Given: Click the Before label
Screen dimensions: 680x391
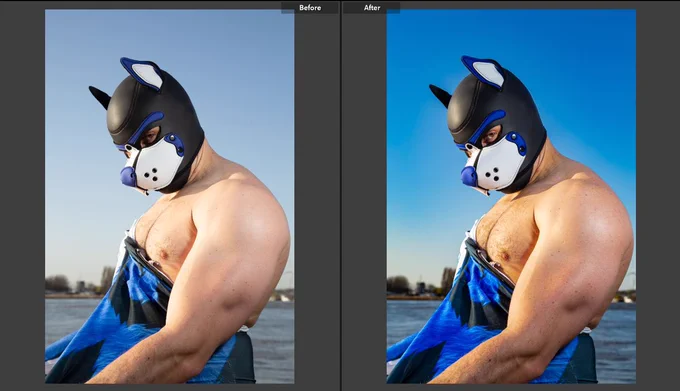Looking at the screenshot, I should coord(310,8).
